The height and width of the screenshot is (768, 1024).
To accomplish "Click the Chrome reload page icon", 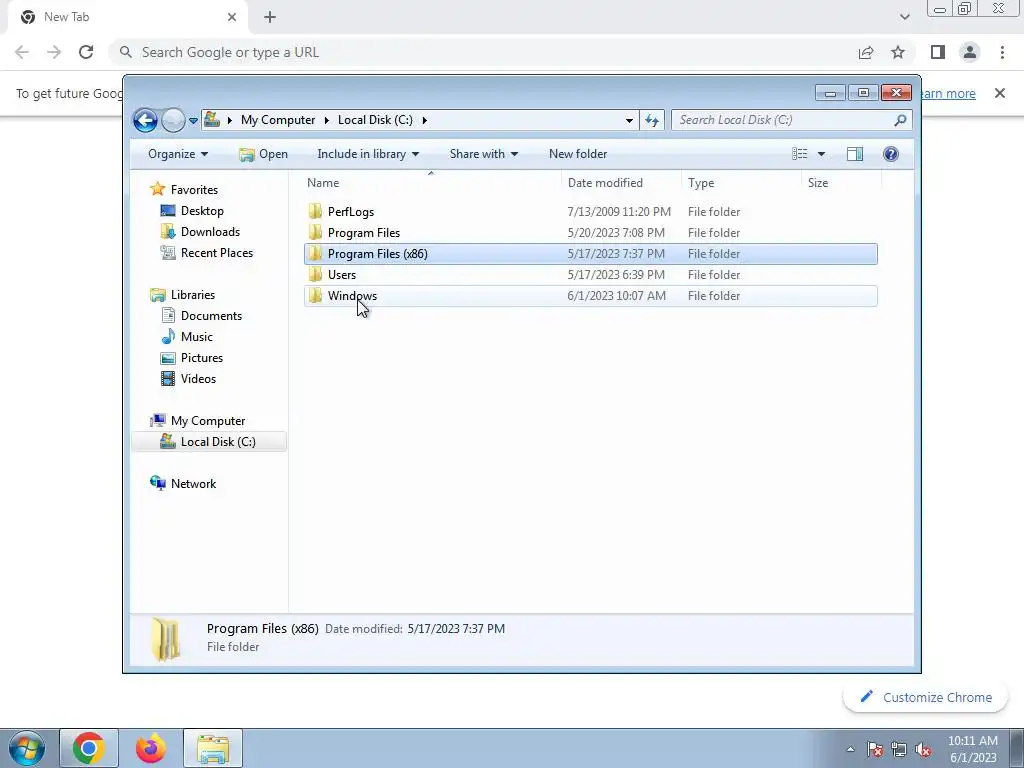I will [x=86, y=52].
